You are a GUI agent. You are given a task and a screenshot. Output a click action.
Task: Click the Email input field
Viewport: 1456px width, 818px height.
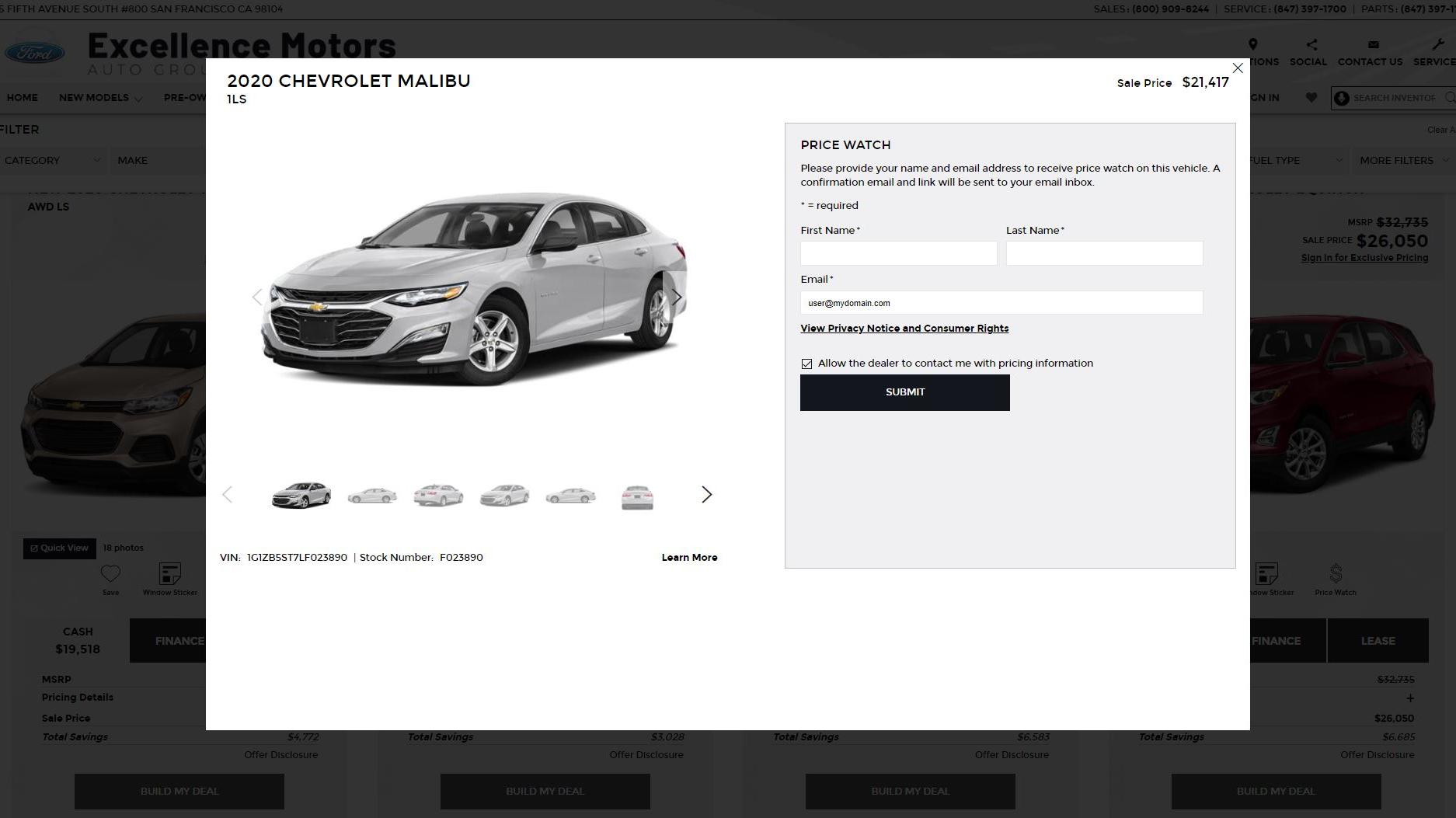pyautogui.click(x=1001, y=303)
